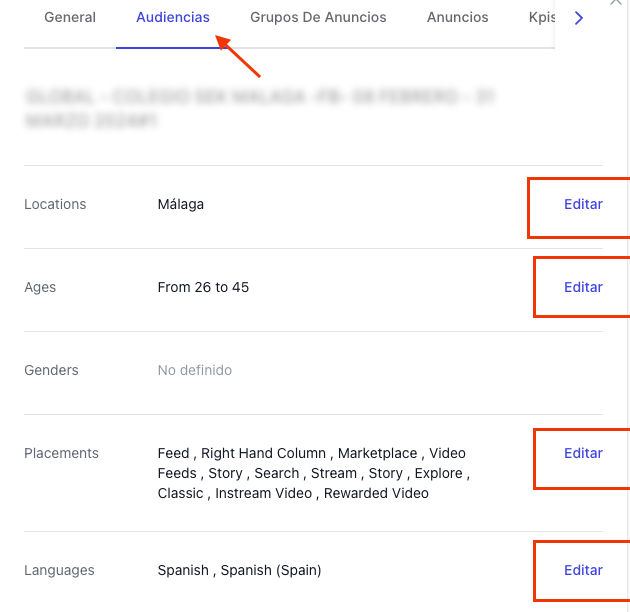Close the panel with the X icon
630x612 pixels.
[x=616, y=2]
